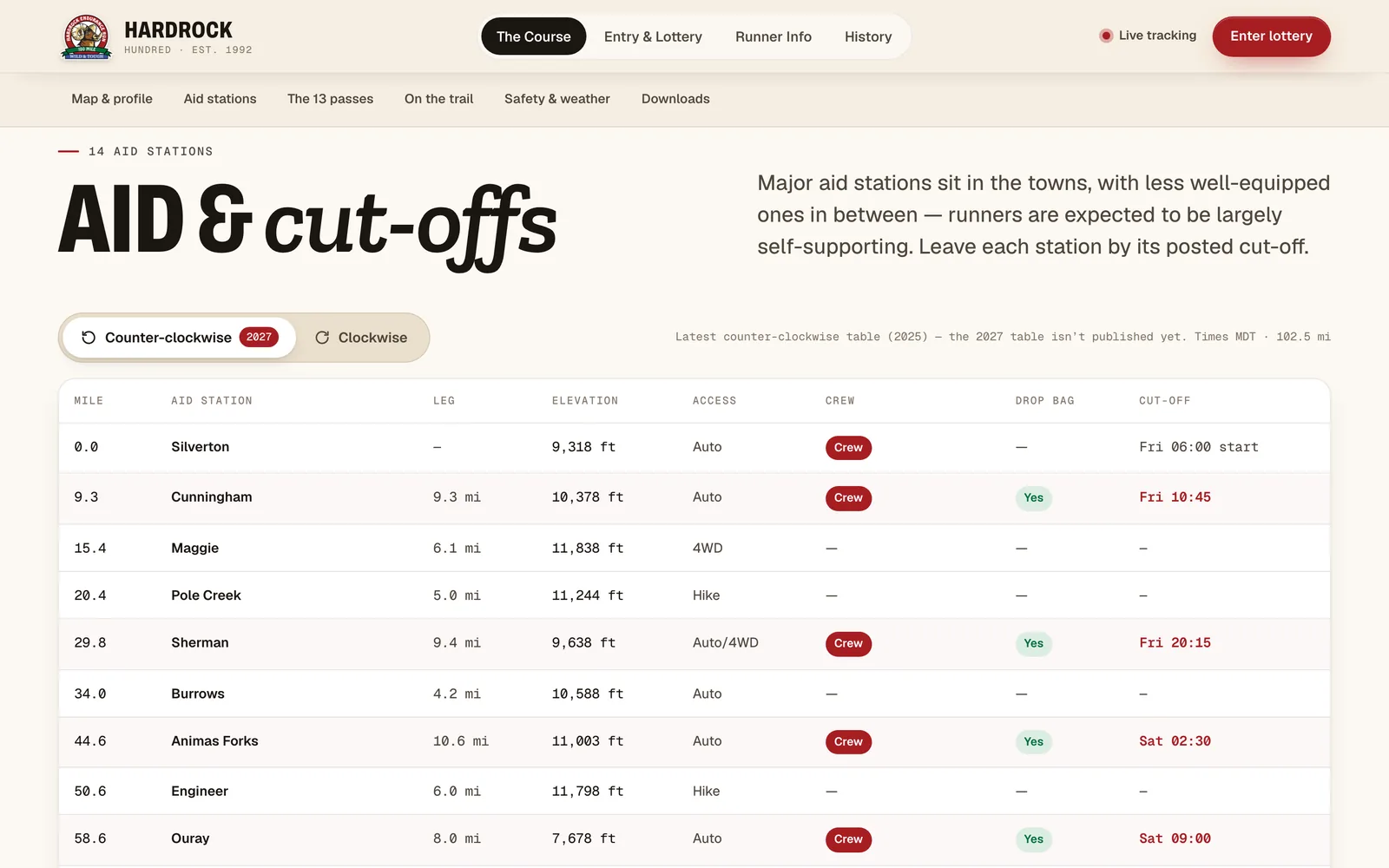The width and height of the screenshot is (1389, 868).
Task: Click the Crew badge in Silverton row
Action: coord(848,448)
